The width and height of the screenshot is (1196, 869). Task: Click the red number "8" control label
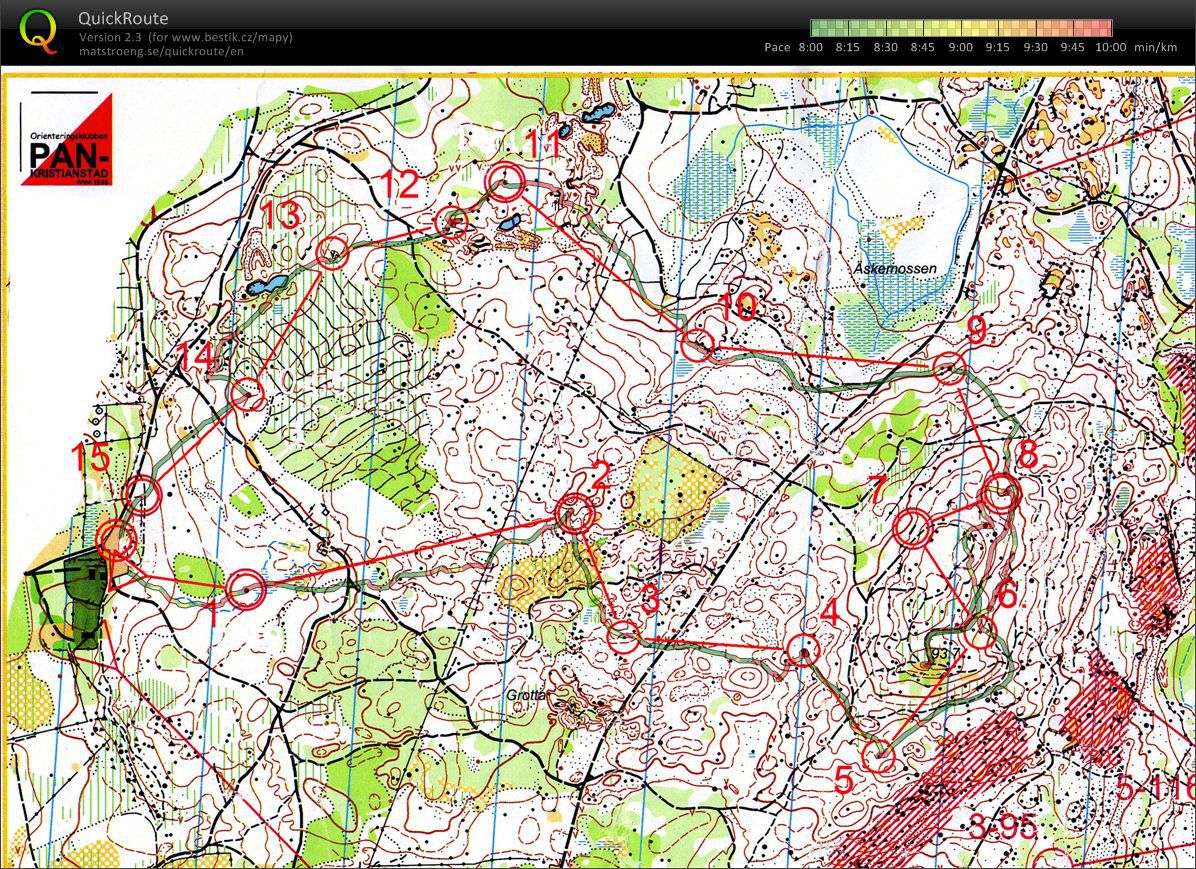[x=1028, y=455]
